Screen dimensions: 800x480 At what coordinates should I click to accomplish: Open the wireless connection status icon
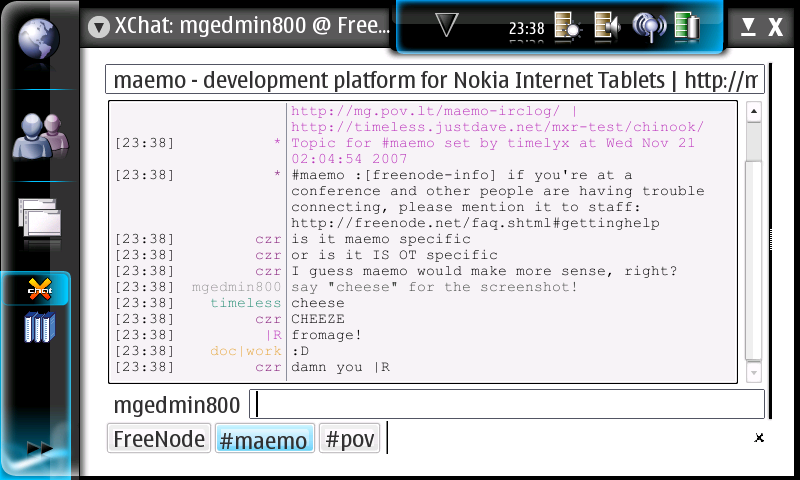(648, 27)
